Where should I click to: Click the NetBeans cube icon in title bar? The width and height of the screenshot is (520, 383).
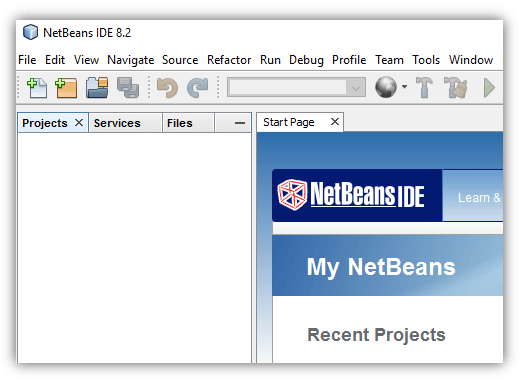click(x=30, y=32)
